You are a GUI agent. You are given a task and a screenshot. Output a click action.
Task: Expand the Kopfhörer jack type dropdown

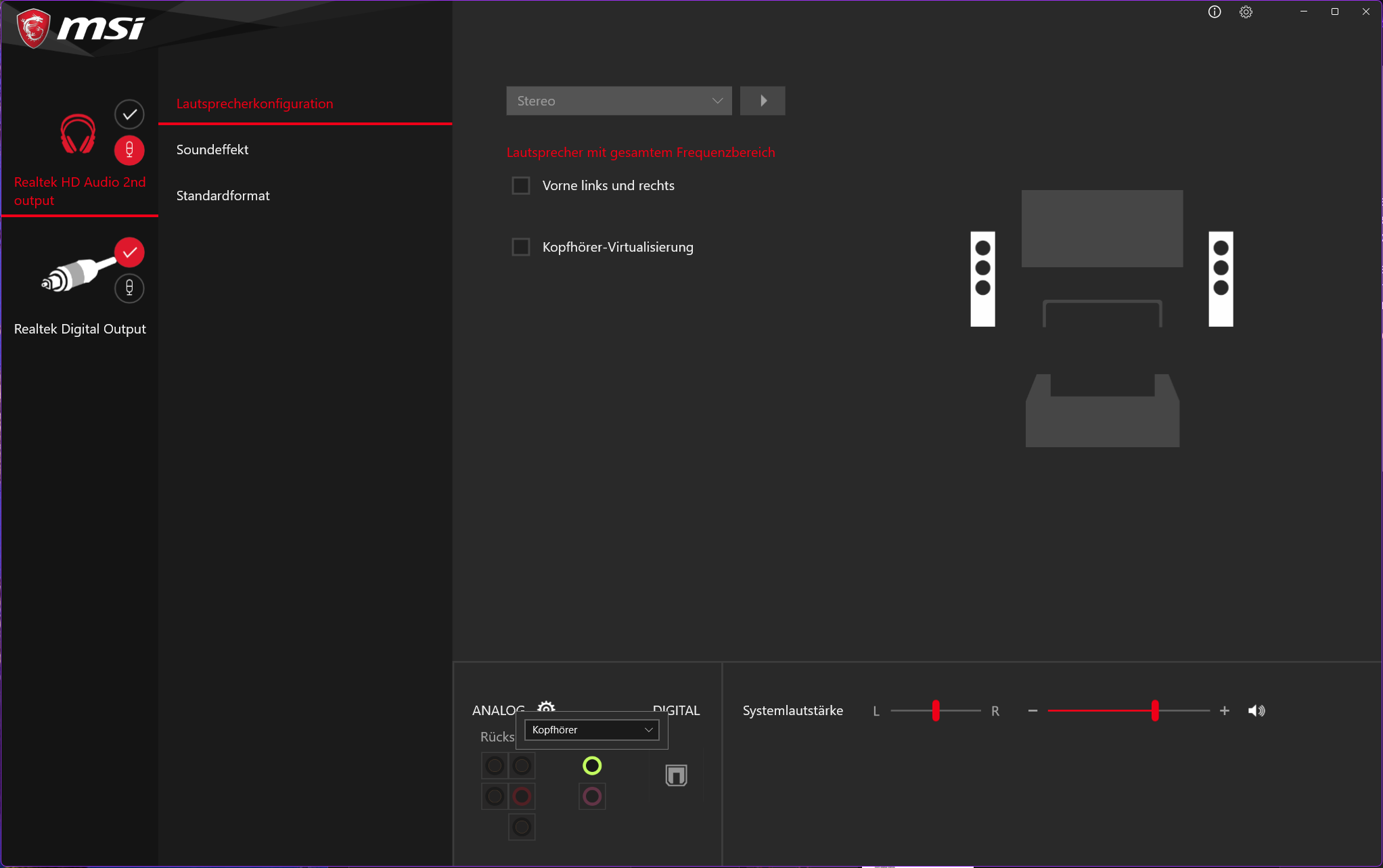point(591,729)
